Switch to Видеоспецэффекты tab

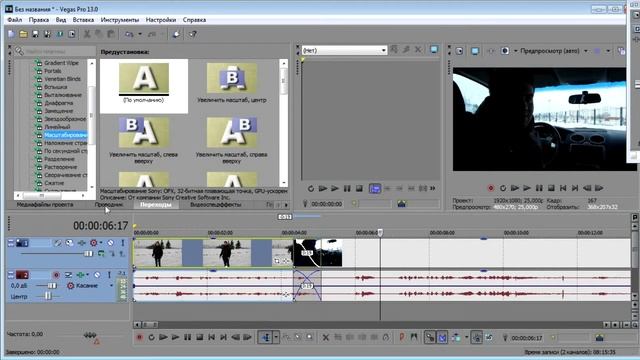click(216, 204)
